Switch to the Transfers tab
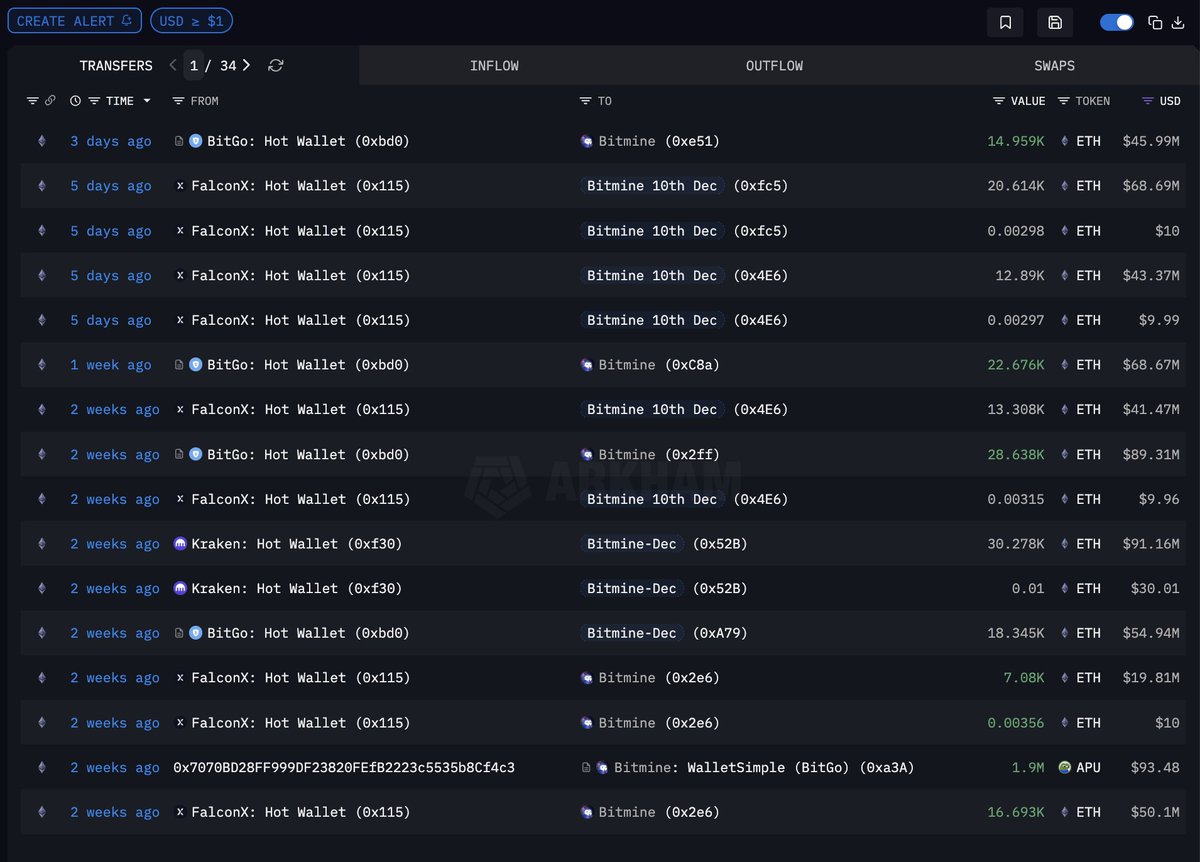The image size is (1200, 862). tap(116, 65)
